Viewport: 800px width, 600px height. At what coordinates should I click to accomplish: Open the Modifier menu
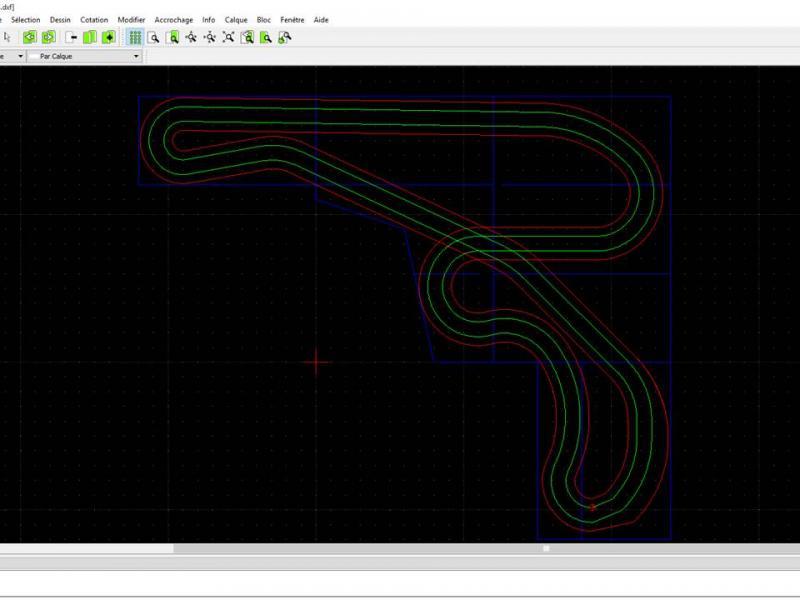click(x=131, y=20)
